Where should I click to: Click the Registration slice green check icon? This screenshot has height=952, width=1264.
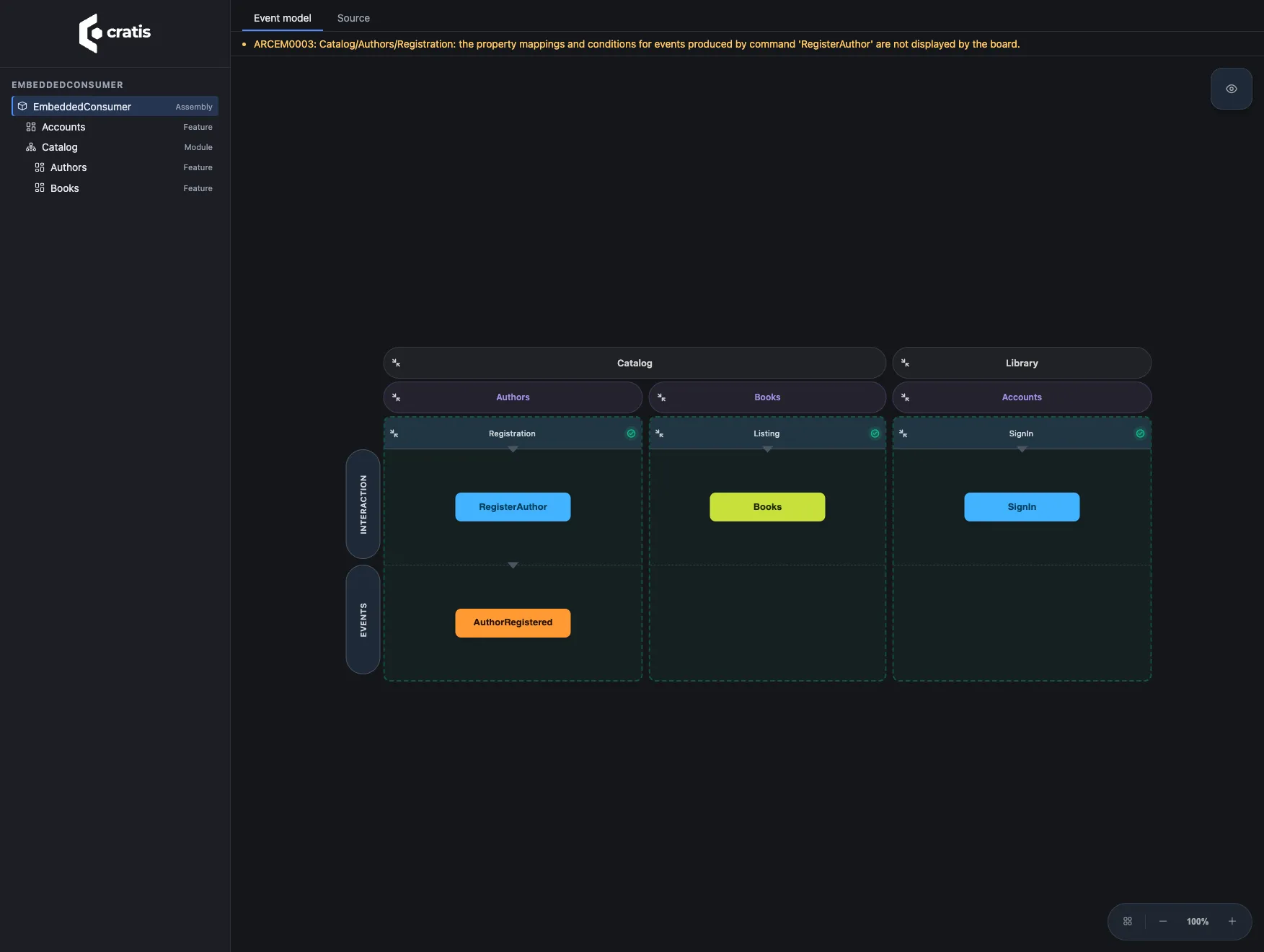(x=631, y=433)
